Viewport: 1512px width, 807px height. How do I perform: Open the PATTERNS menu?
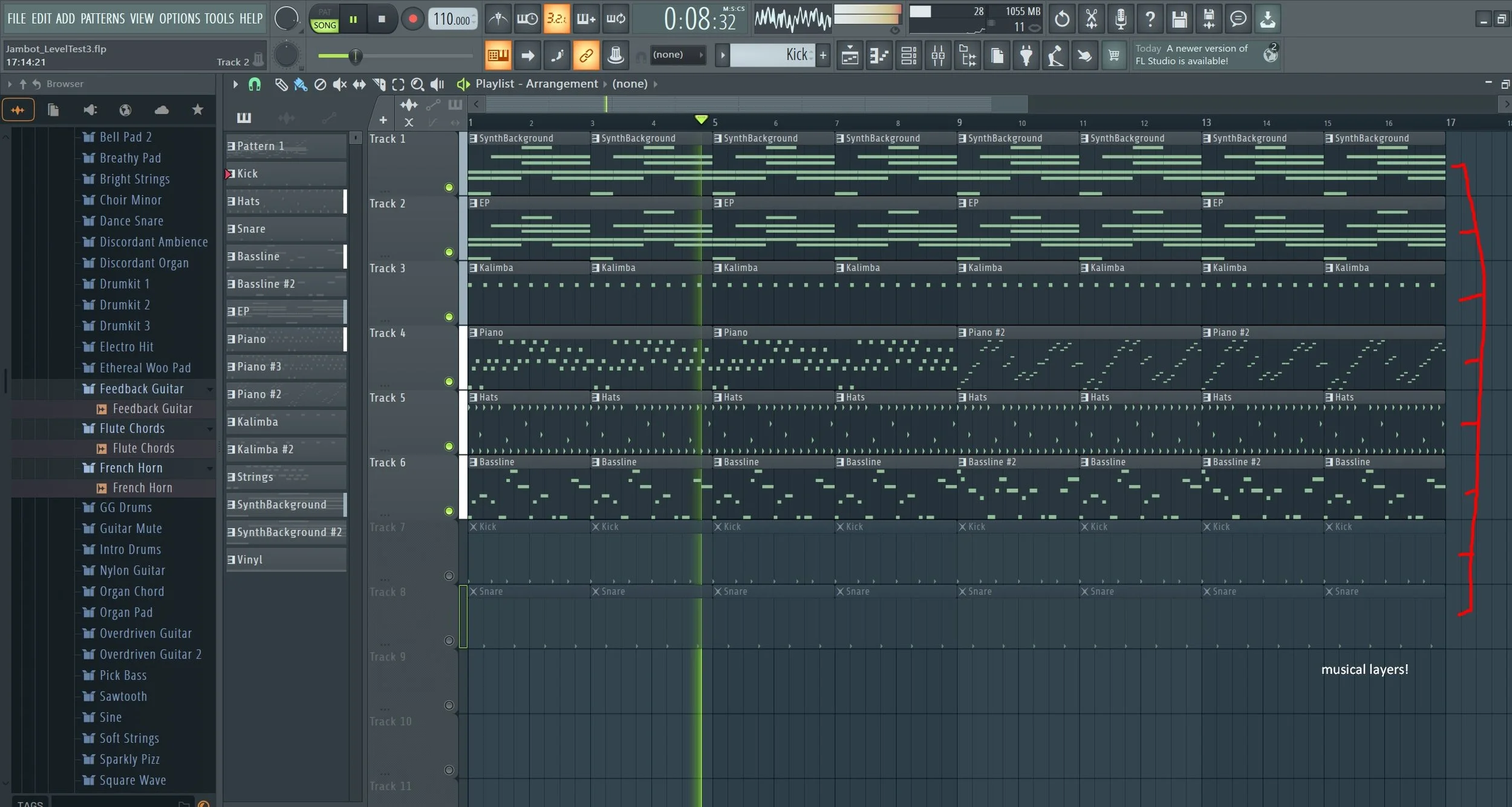(102, 19)
